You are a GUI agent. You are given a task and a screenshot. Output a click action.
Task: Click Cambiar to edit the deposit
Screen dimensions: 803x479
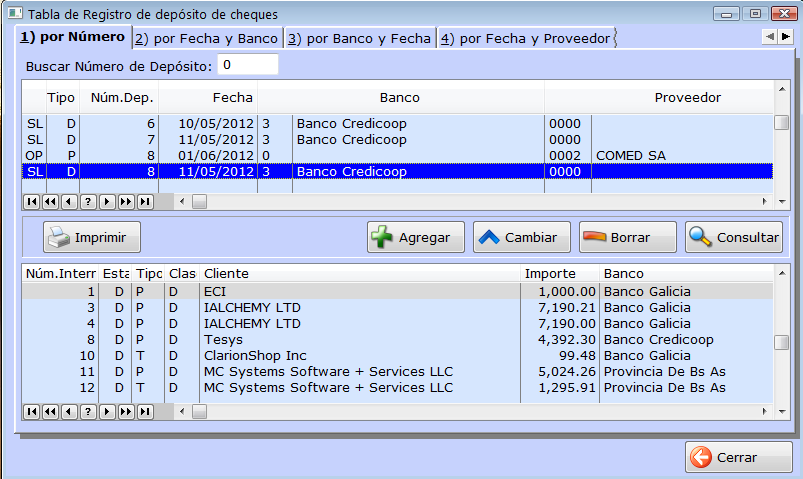tap(522, 237)
